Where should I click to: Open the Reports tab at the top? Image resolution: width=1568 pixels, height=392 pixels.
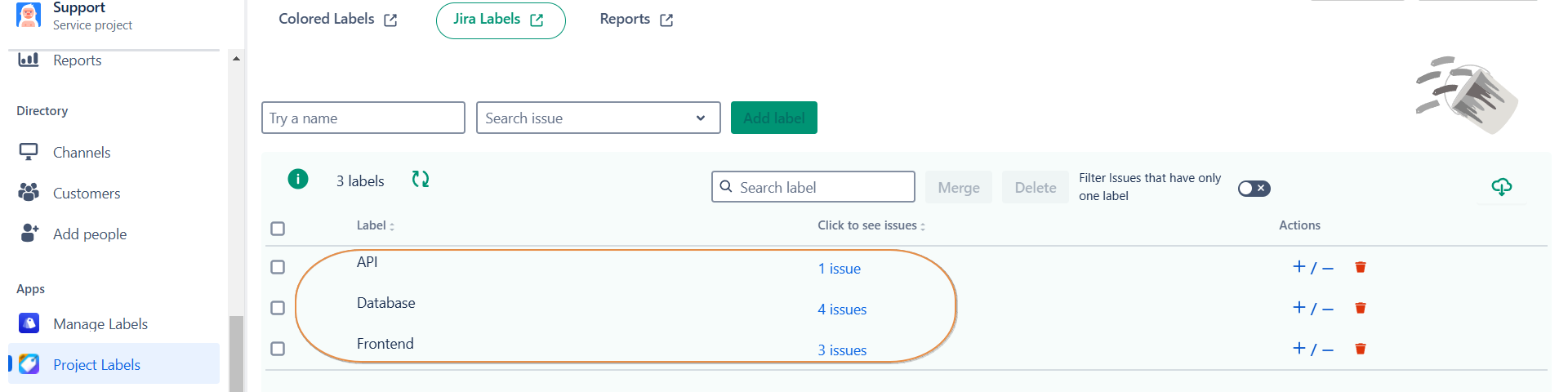[x=635, y=20]
